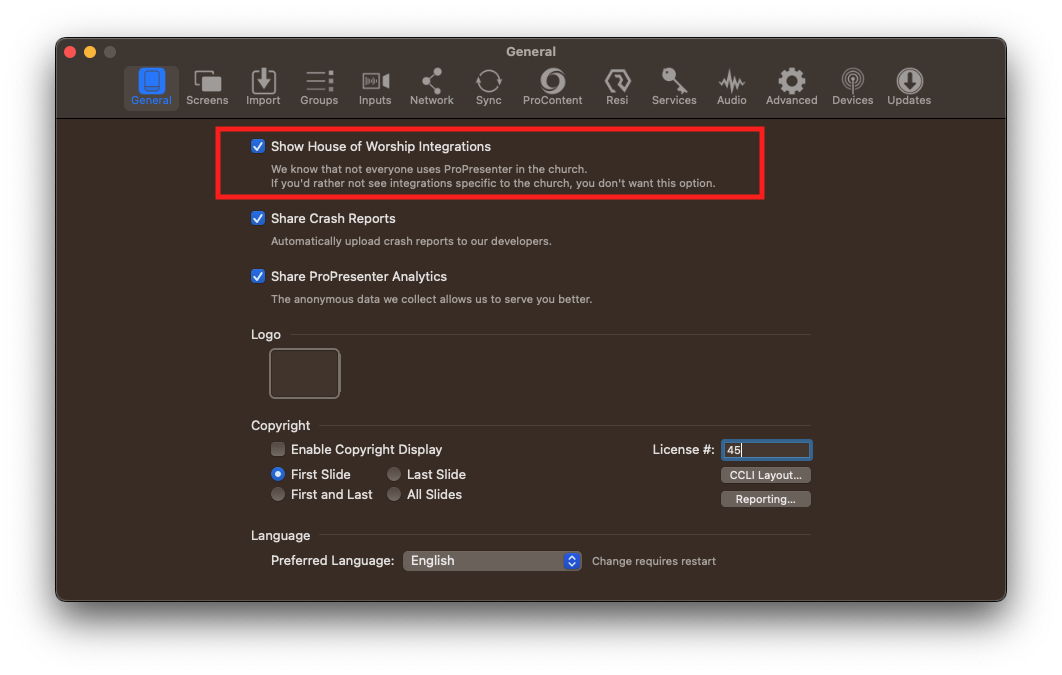
Task: Open the Sync preferences pane
Action: click(488, 87)
